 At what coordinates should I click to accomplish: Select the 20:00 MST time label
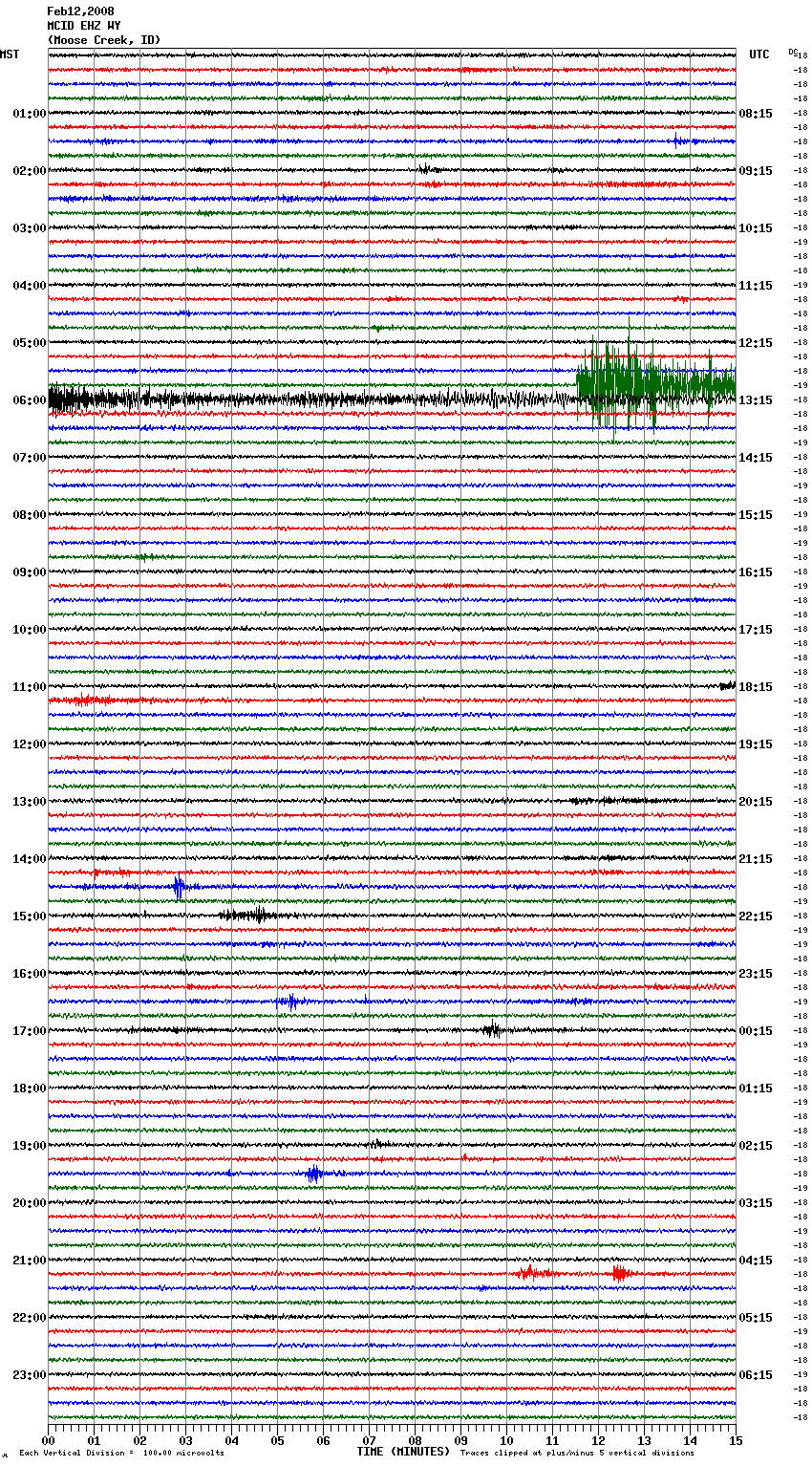pos(30,1203)
